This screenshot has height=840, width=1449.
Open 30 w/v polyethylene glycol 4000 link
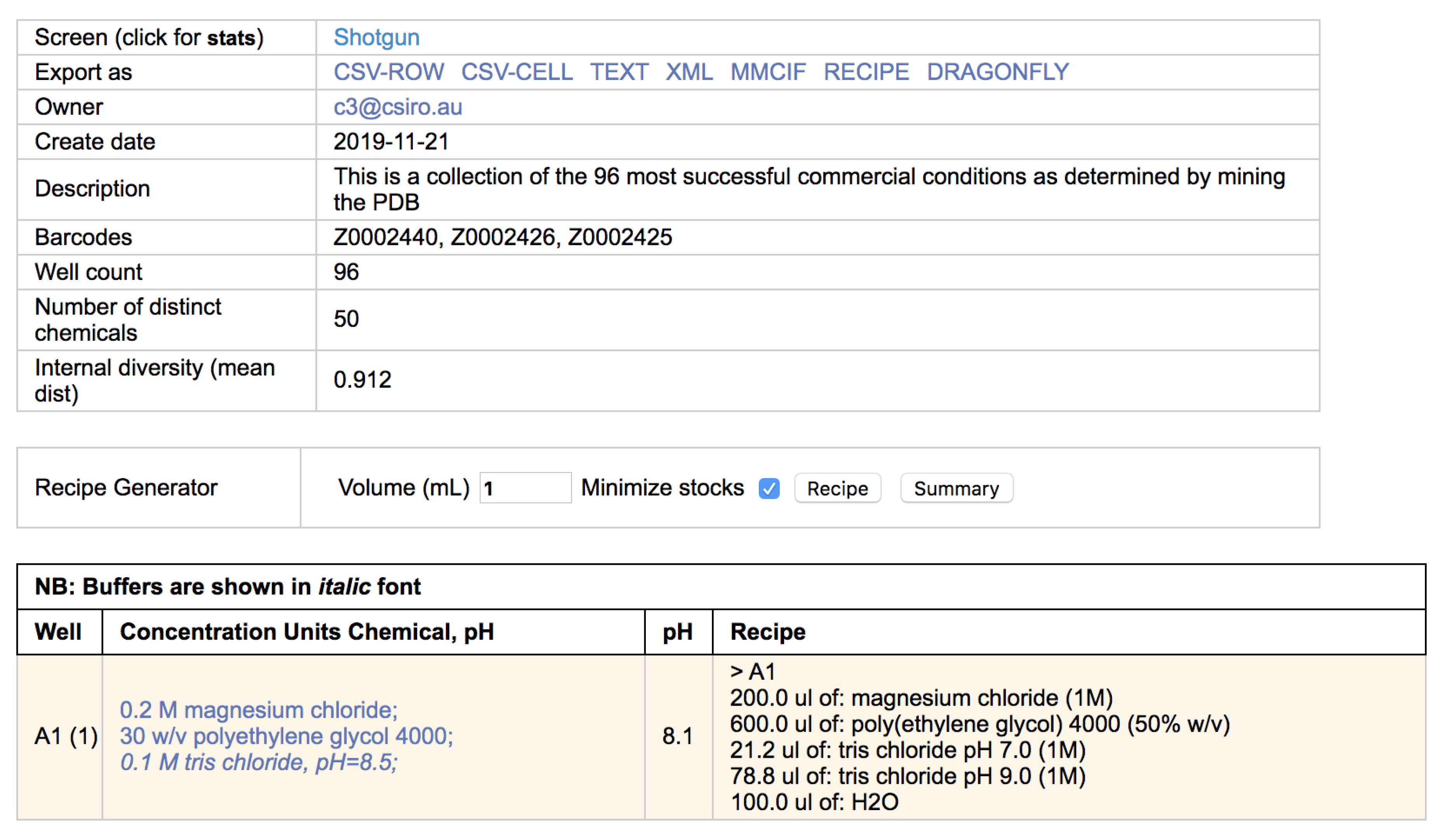point(286,736)
